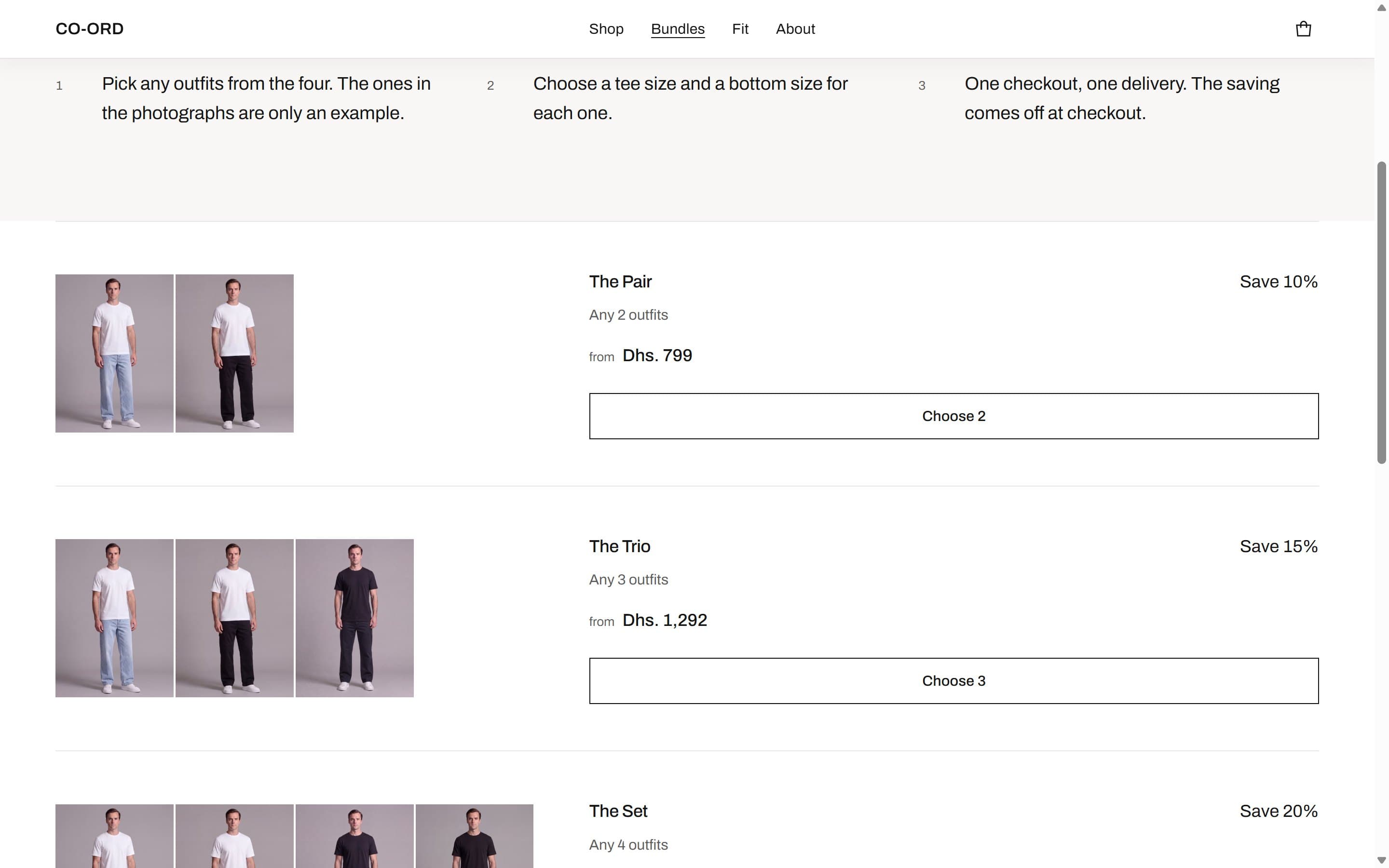
Task: Click the scrollbar down arrow
Action: [x=1382, y=860]
